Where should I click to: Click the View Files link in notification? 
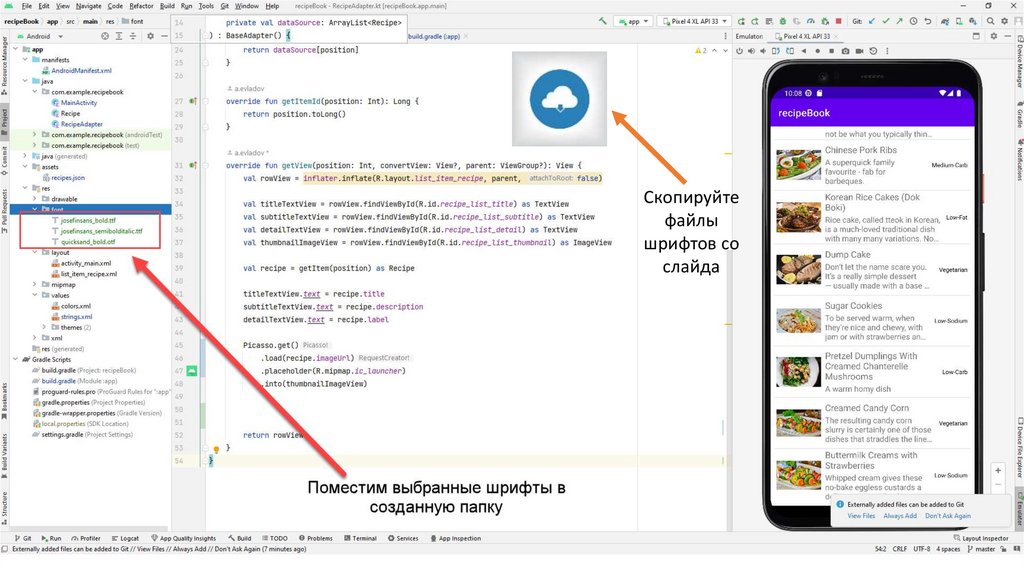(861, 516)
